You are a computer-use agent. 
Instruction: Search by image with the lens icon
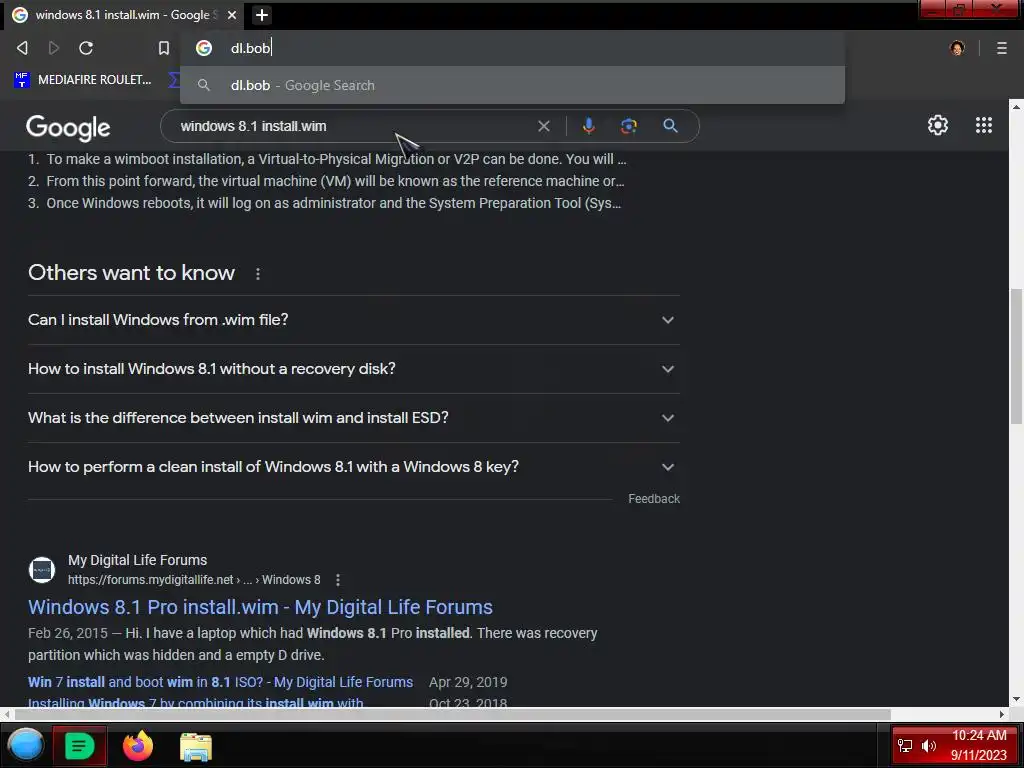point(628,126)
